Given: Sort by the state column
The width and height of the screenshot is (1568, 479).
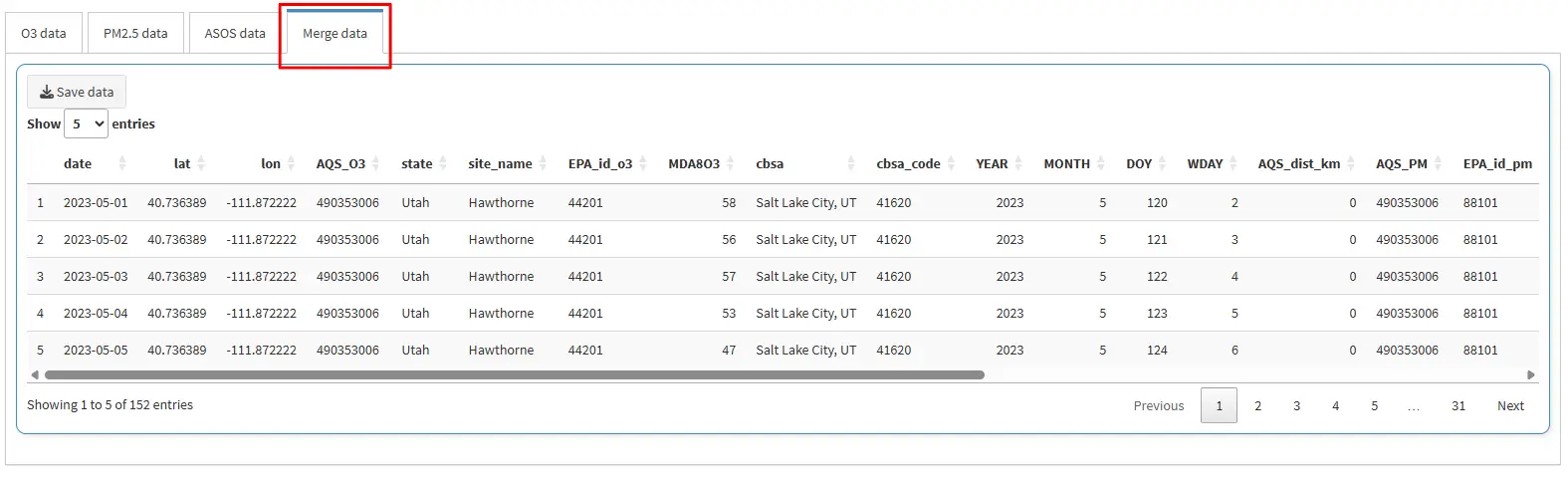Looking at the screenshot, I should 417,163.
